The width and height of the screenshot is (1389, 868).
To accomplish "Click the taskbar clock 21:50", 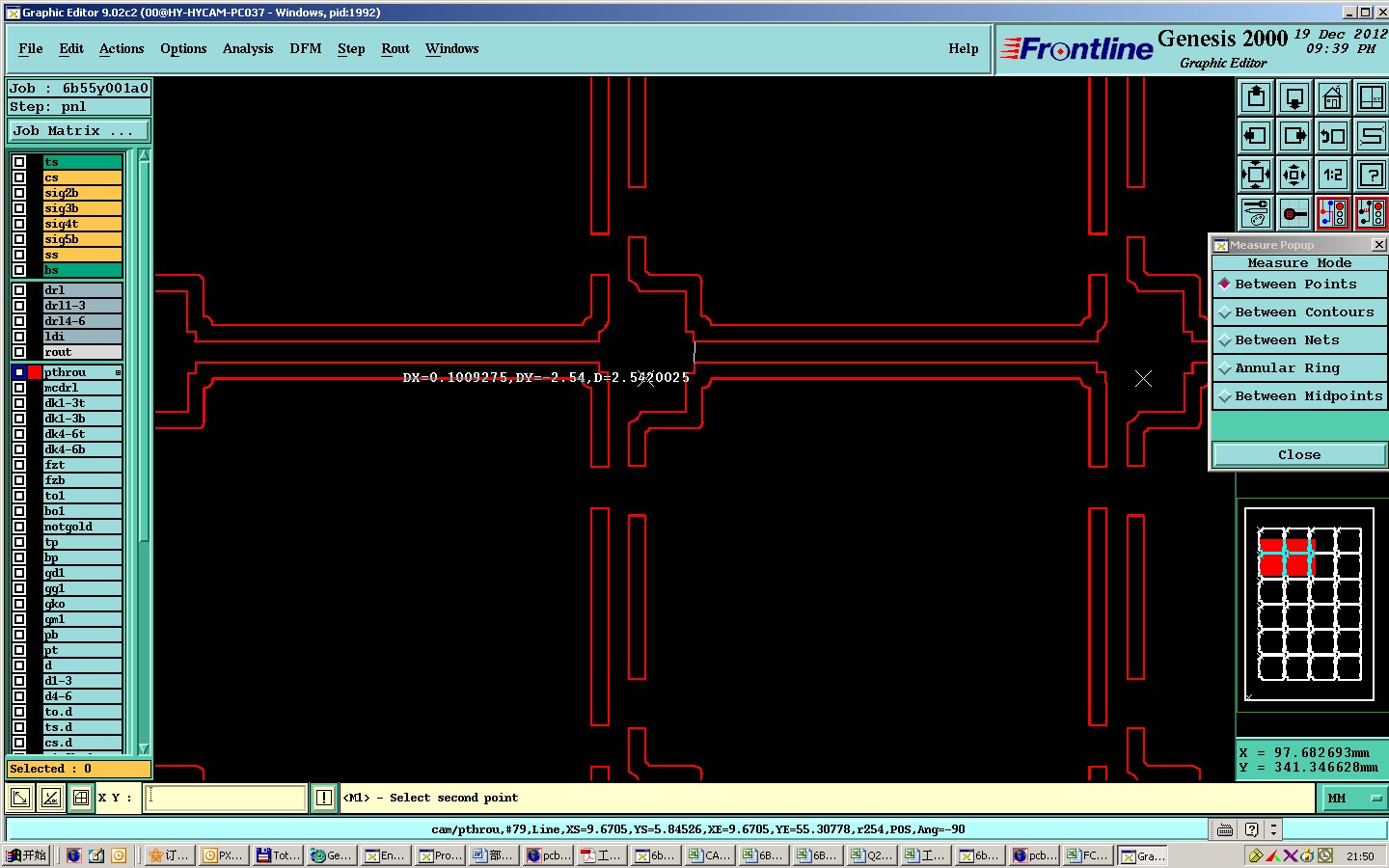I will tap(1360, 856).
